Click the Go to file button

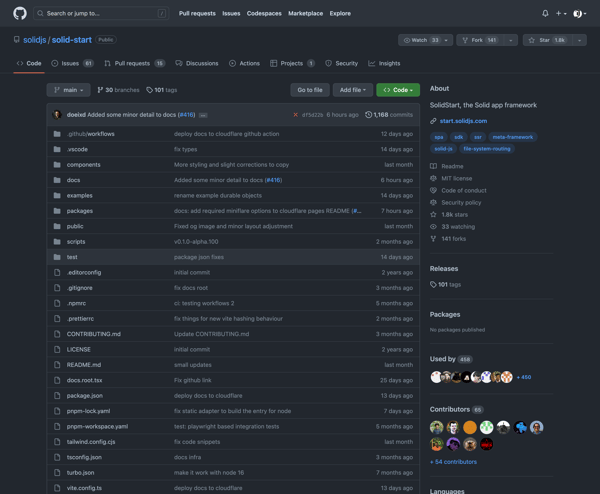(x=310, y=90)
